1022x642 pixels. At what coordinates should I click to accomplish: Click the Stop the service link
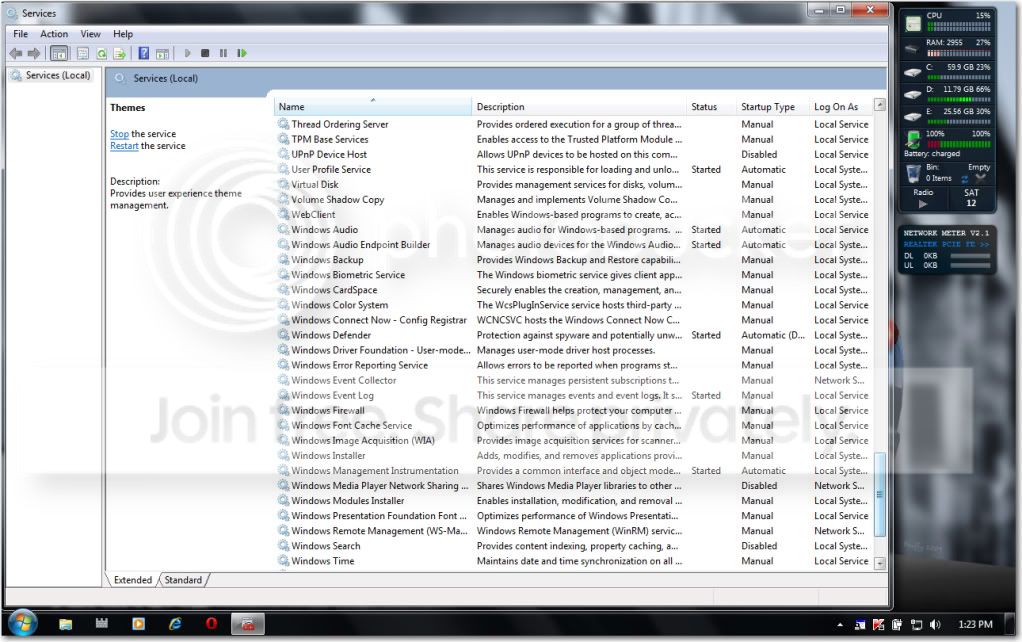(119, 134)
